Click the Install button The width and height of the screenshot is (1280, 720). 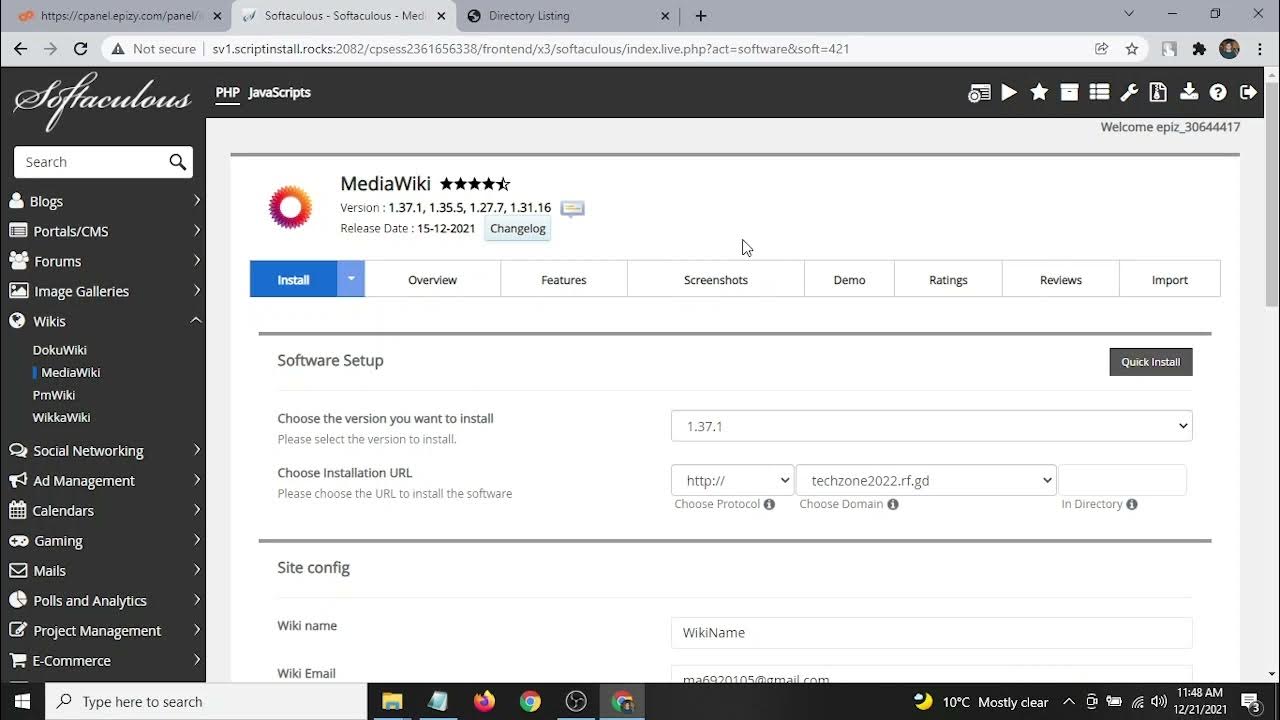293,279
